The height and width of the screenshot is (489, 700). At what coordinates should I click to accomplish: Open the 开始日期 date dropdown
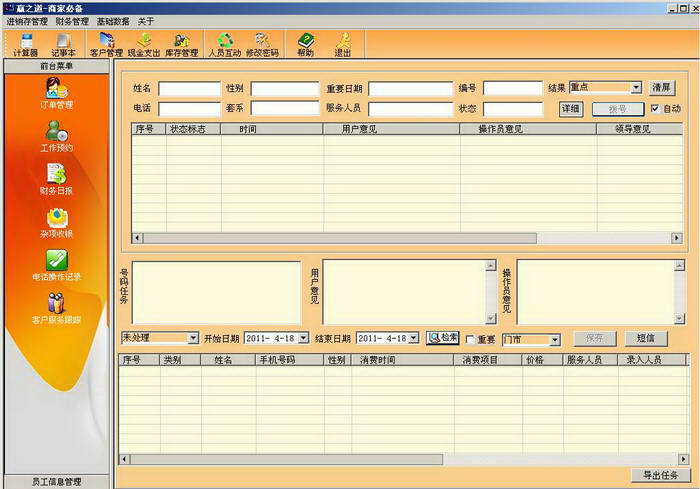point(304,338)
